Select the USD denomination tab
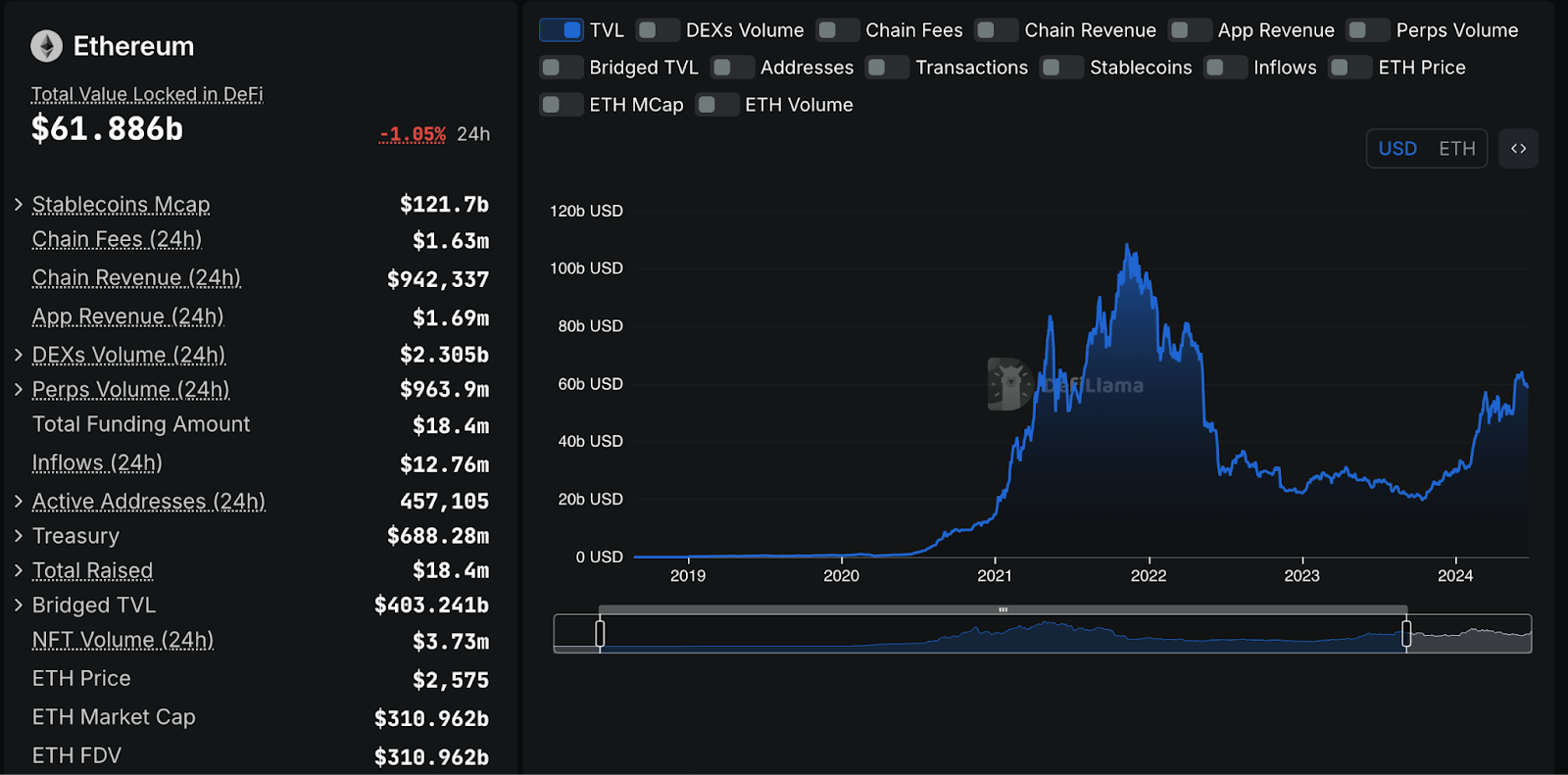The height and width of the screenshot is (775, 1568). click(x=1397, y=149)
